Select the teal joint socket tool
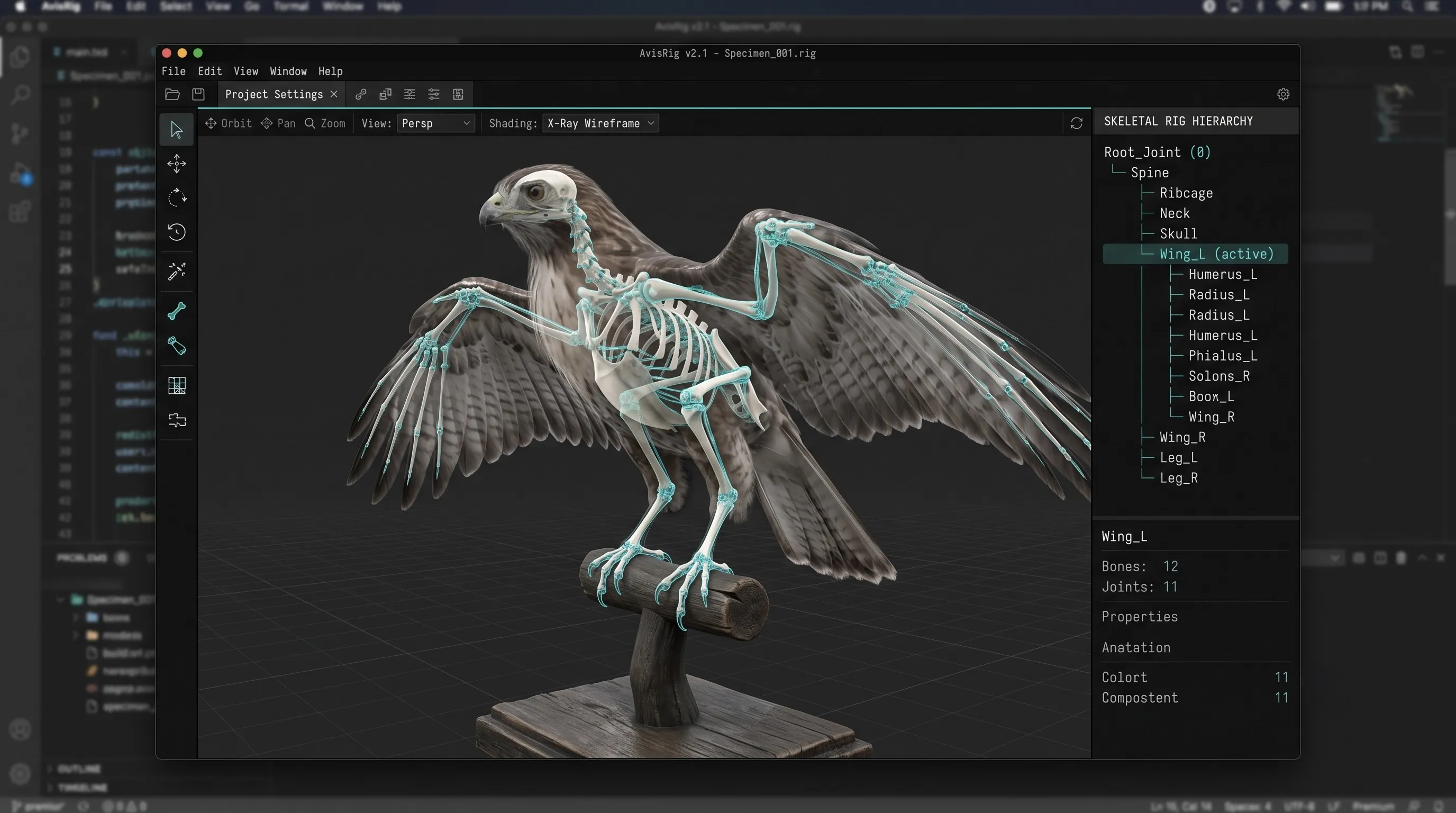 [176, 346]
